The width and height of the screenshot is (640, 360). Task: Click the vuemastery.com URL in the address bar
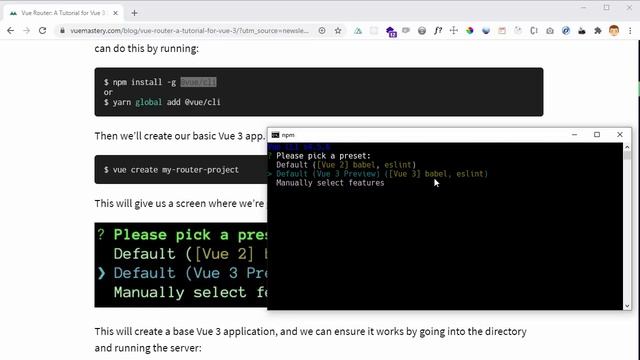pos(189,31)
